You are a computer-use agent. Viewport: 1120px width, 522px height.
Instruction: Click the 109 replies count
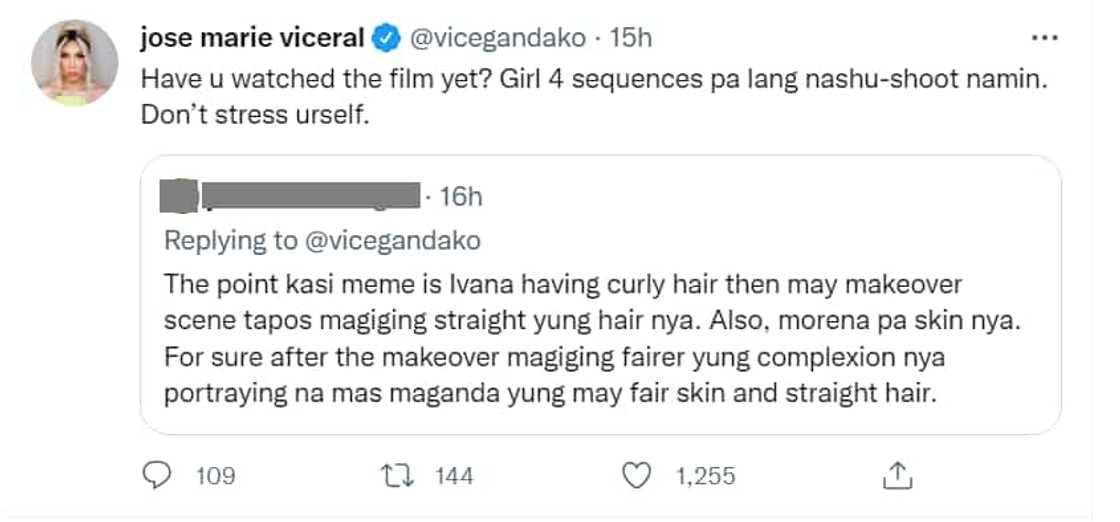(x=215, y=476)
